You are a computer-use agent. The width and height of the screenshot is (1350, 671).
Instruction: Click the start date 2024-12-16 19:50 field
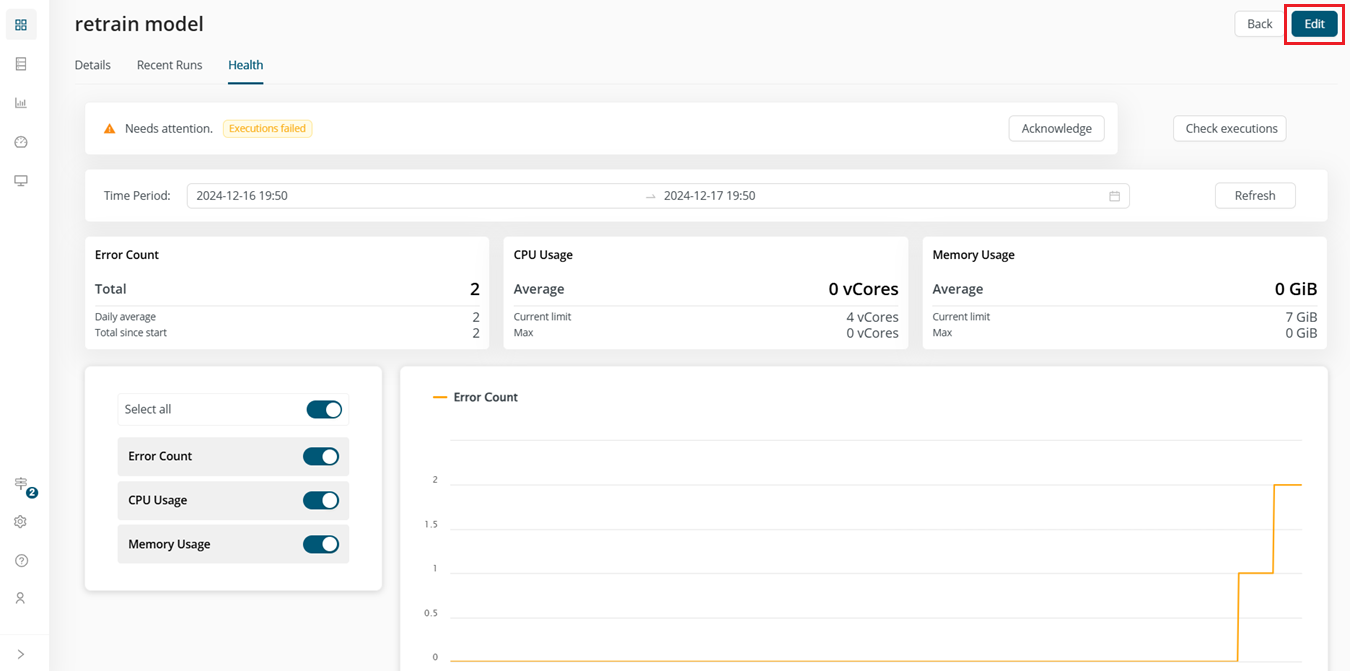point(242,196)
